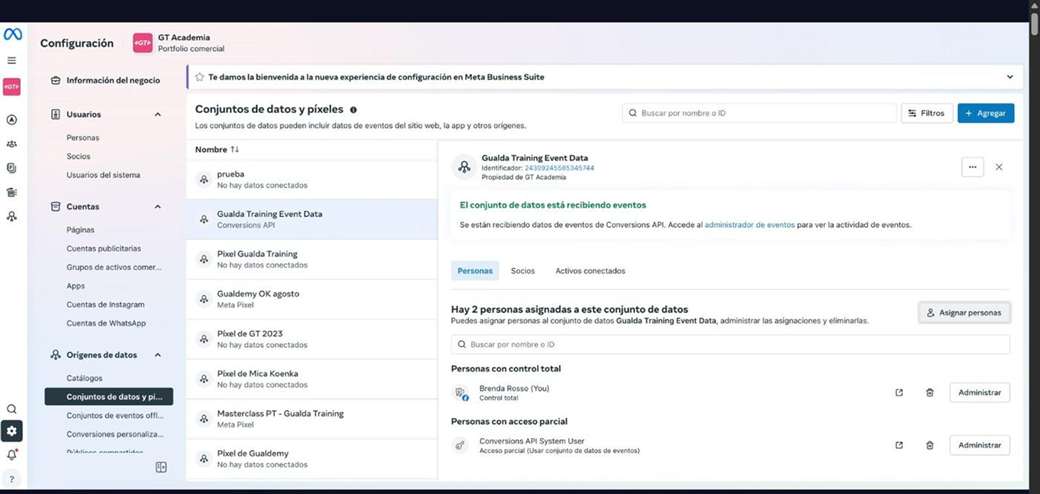
Task: Open Socios in the sidebar menu
Action: [78, 156]
